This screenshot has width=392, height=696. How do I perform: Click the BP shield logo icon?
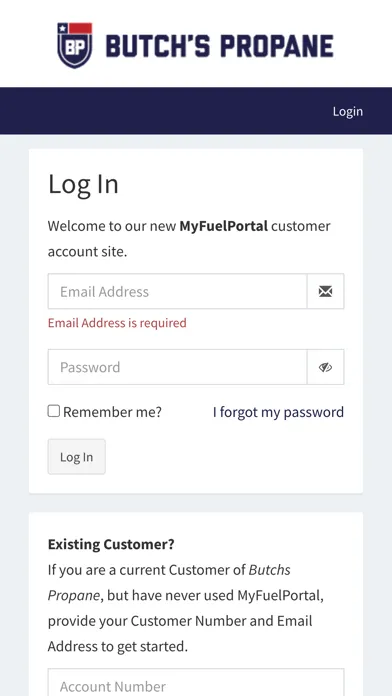(x=75, y=45)
